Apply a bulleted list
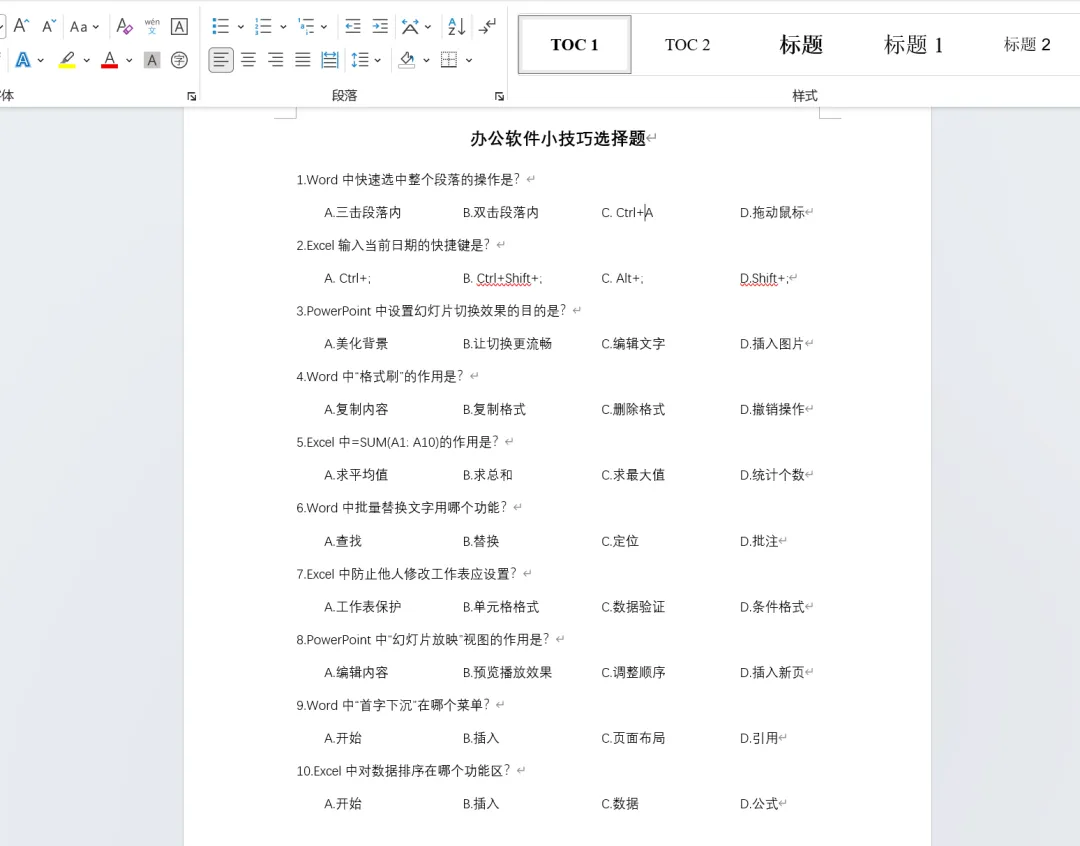The width and height of the screenshot is (1080, 846). coord(220,26)
